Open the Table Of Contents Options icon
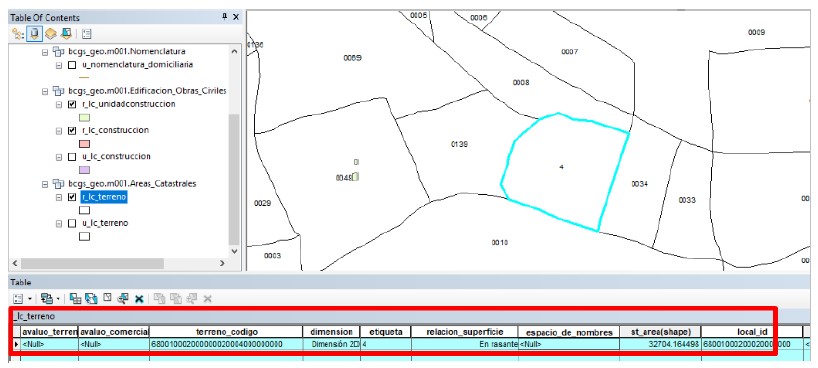Image resolution: width=818 pixels, height=368 pixels. pos(87,34)
